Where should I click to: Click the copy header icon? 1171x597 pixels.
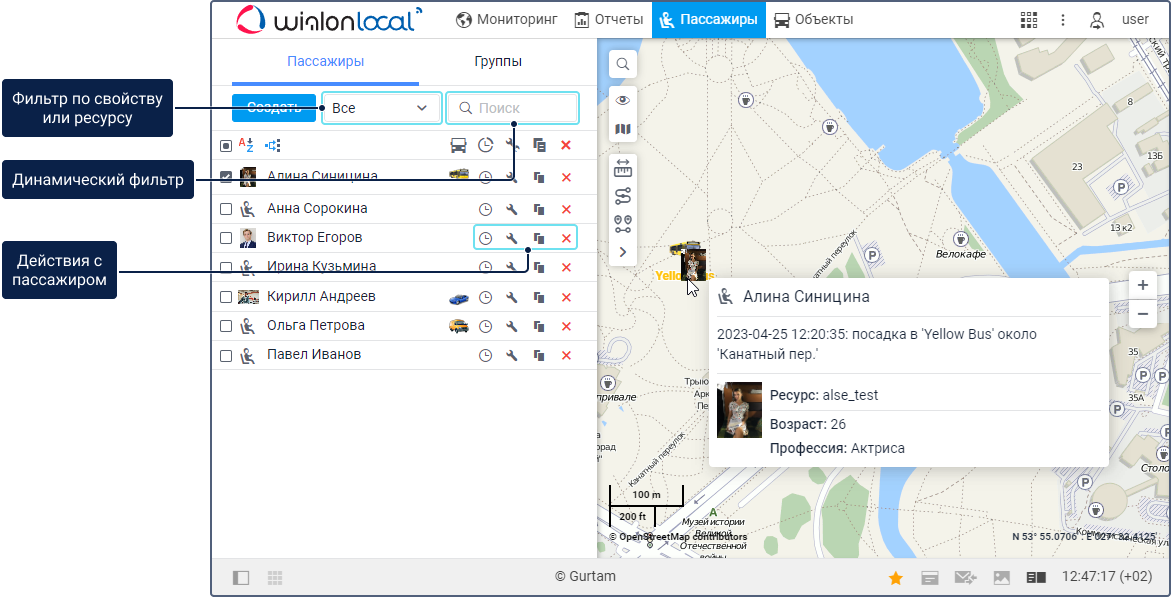point(539,145)
